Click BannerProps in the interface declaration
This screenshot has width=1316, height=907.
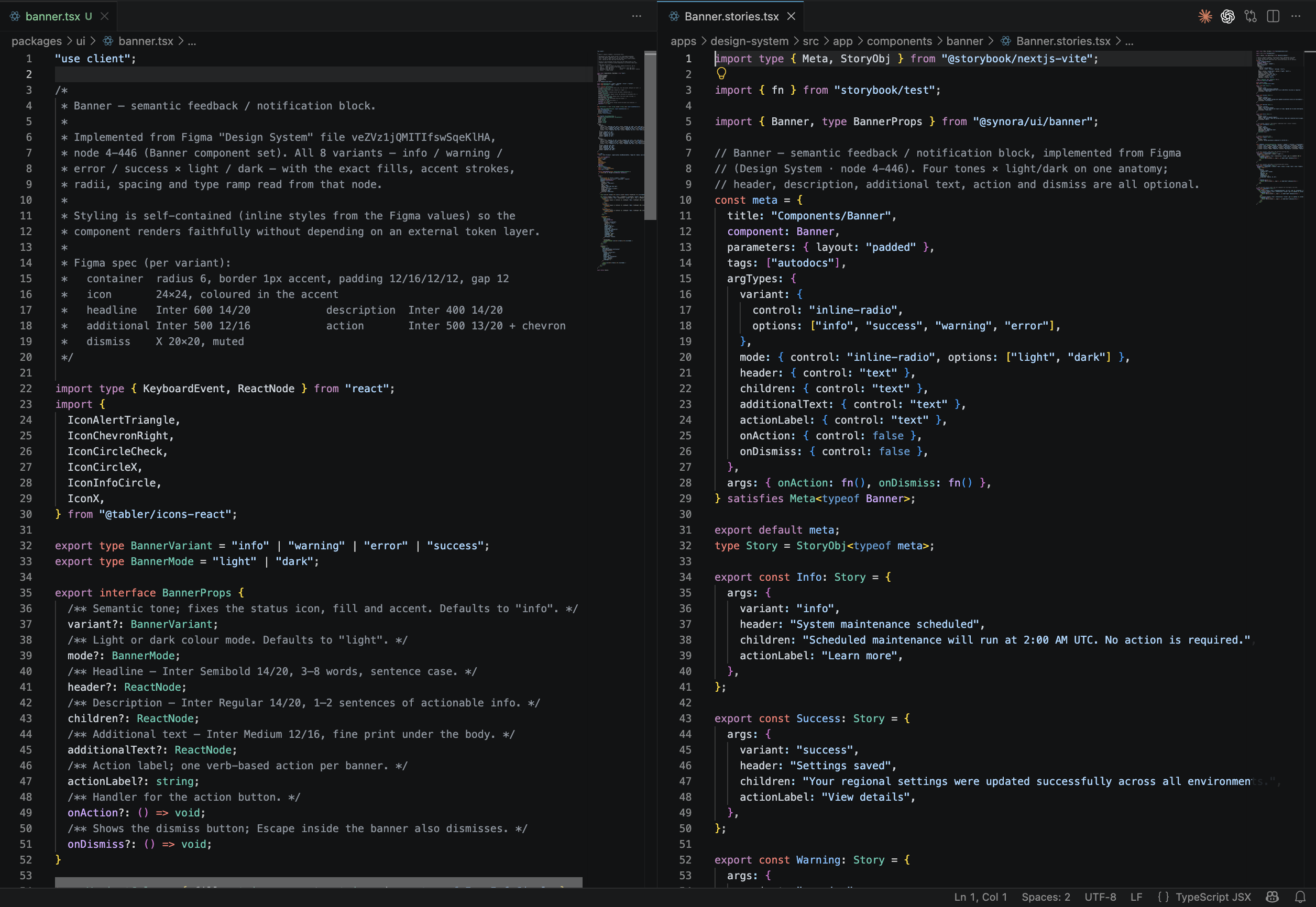click(196, 593)
